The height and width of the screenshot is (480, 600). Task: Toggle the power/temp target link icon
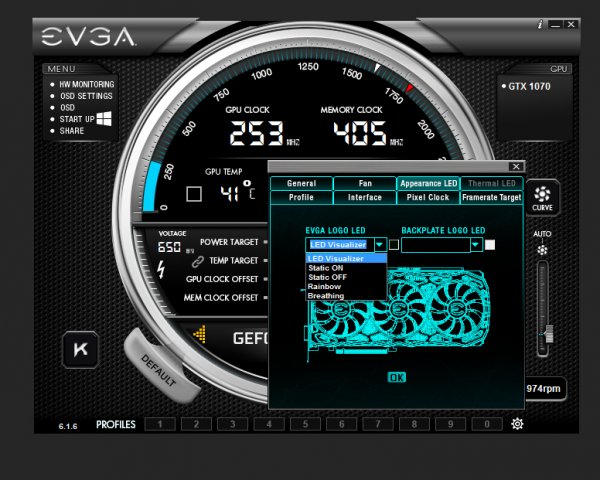pos(197,262)
